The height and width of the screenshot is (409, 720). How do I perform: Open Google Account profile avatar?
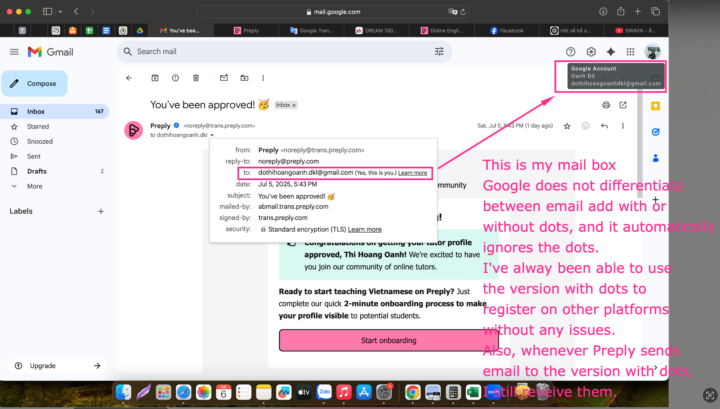point(652,52)
